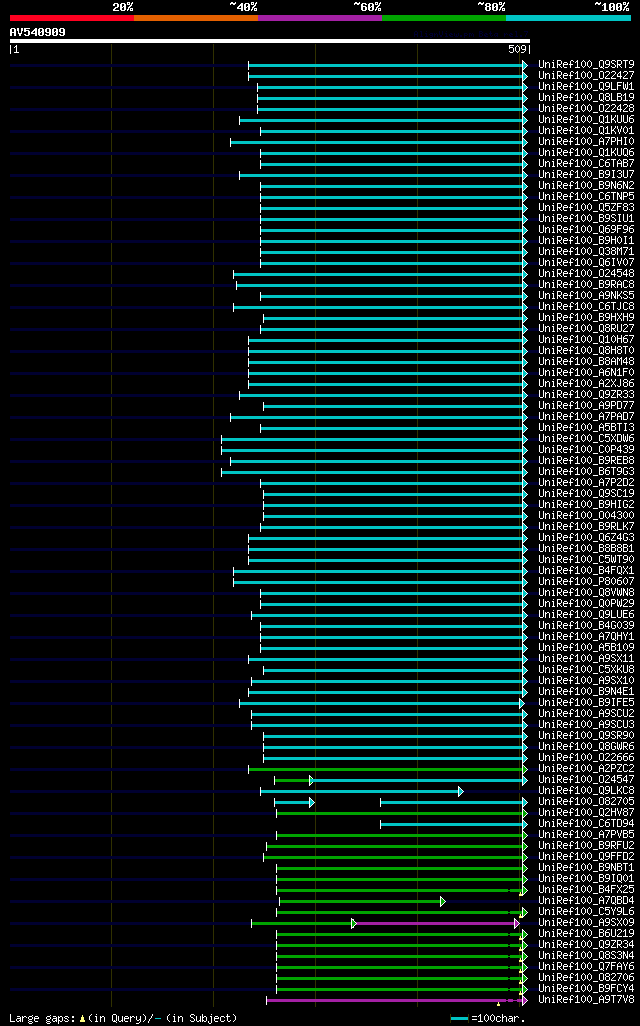This screenshot has width=640, height=1026.
Task: Open hit UniRef100_Q8LB19
Action: pos(586,97)
